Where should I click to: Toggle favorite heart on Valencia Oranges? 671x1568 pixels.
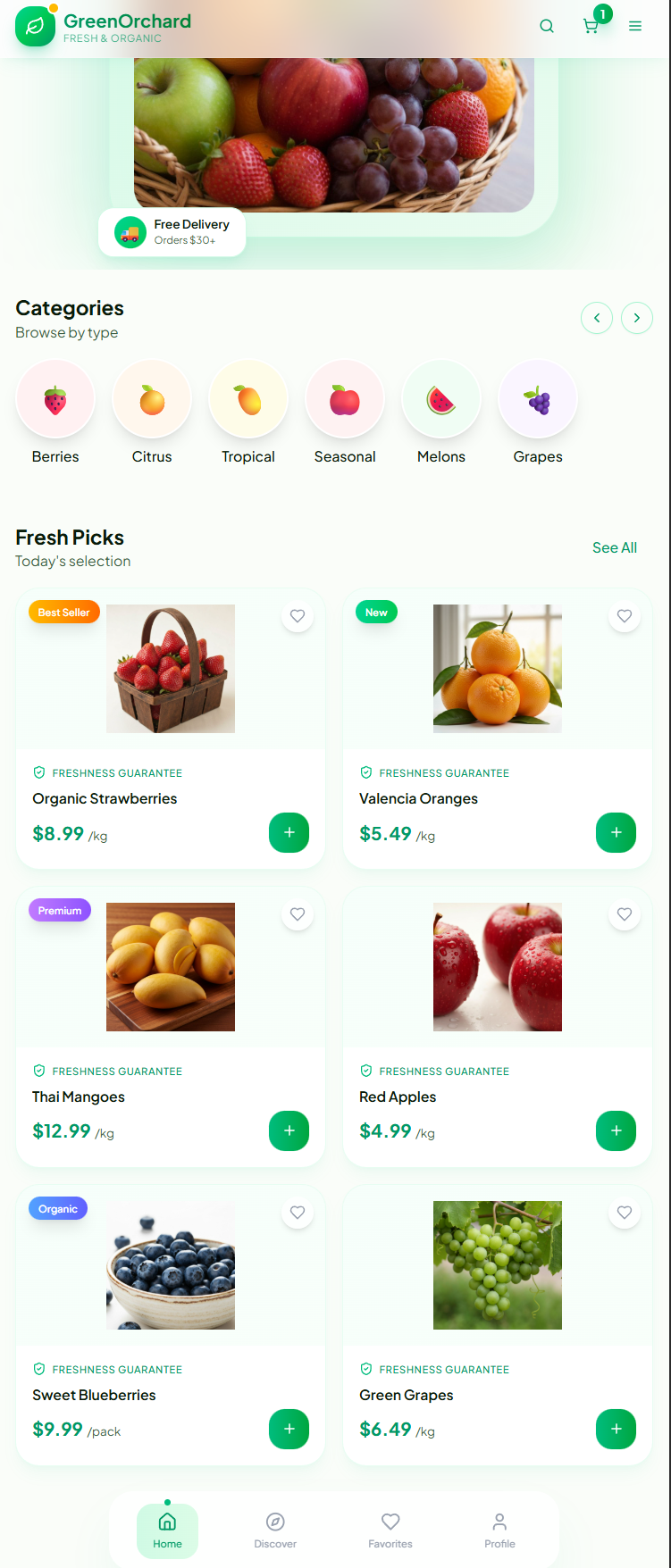point(625,616)
